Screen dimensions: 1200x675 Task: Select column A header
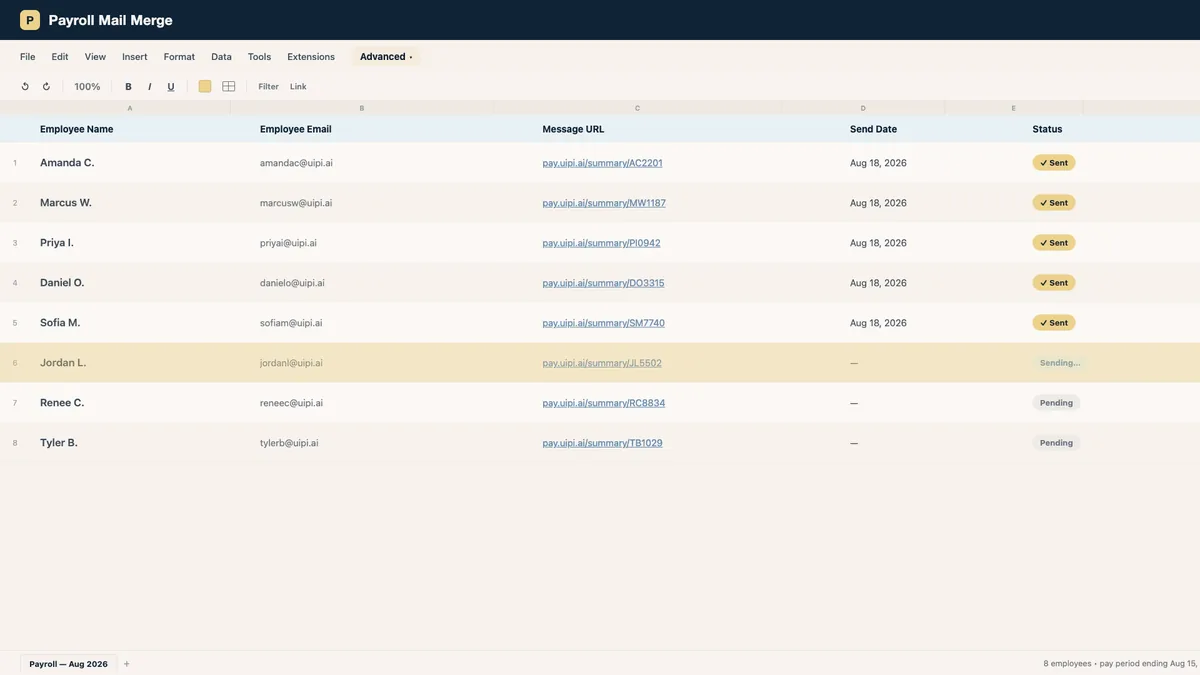tap(130, 108)
